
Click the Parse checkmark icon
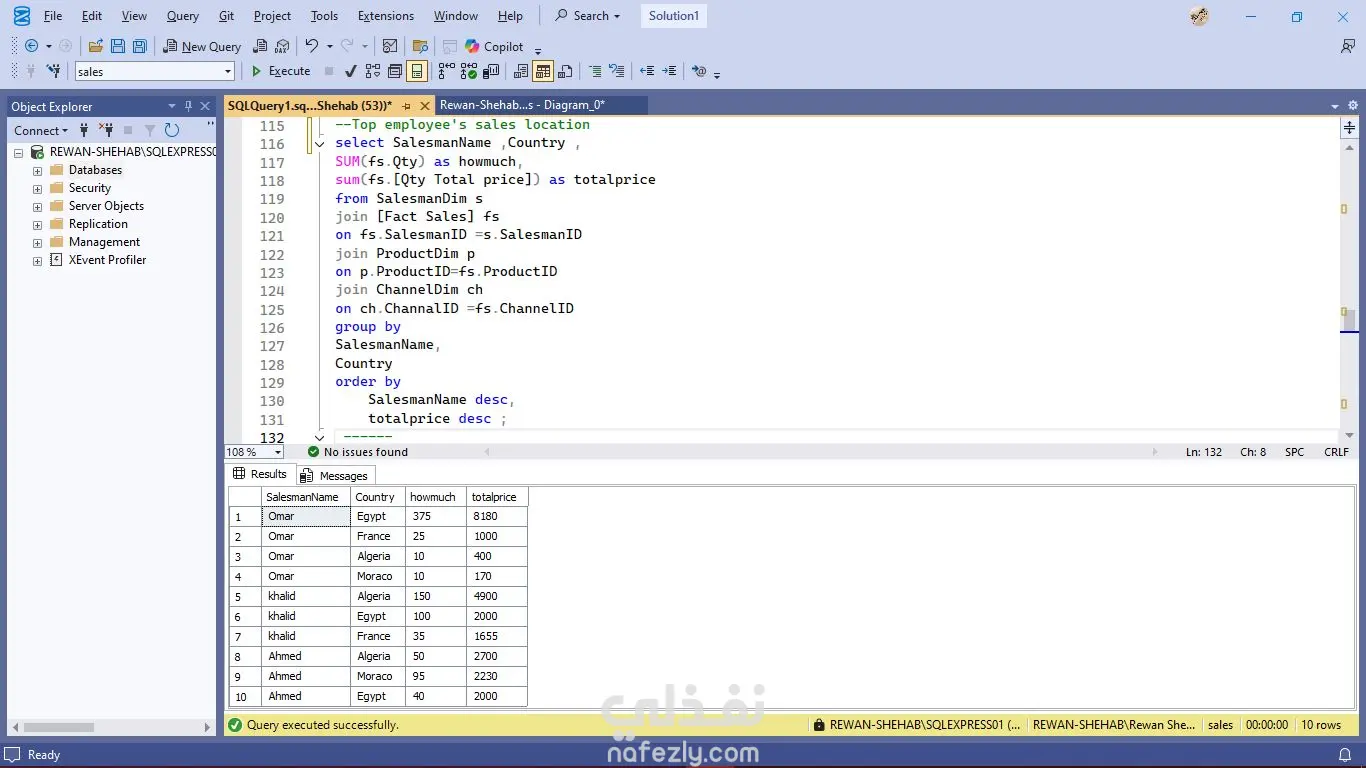(350, 71)
